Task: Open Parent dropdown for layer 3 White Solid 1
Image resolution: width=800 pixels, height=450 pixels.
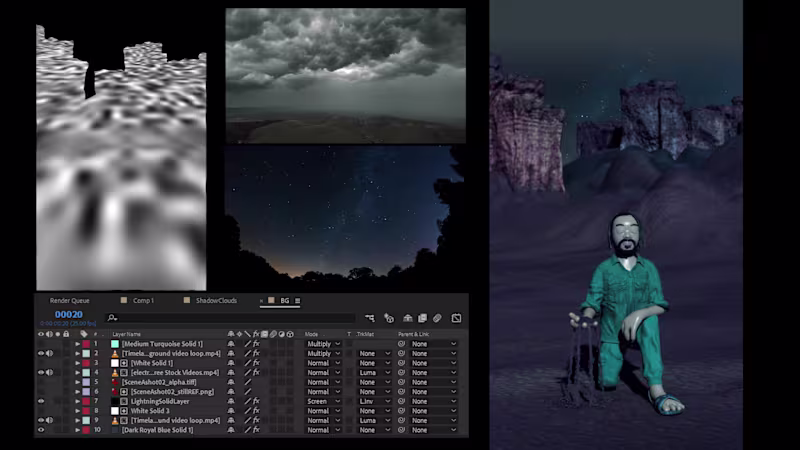Action: [434, 363]
